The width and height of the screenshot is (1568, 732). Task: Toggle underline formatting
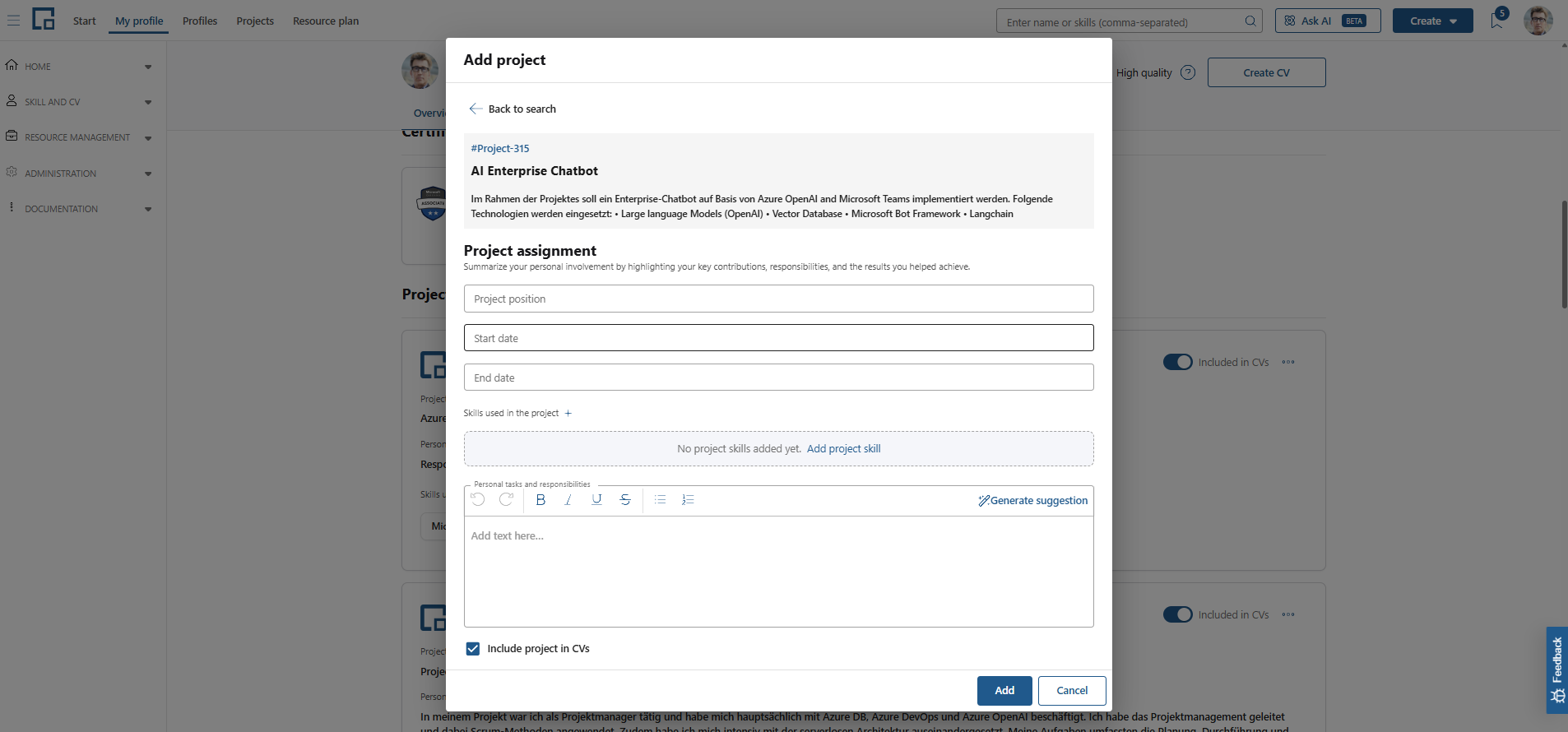coord(597,500)
